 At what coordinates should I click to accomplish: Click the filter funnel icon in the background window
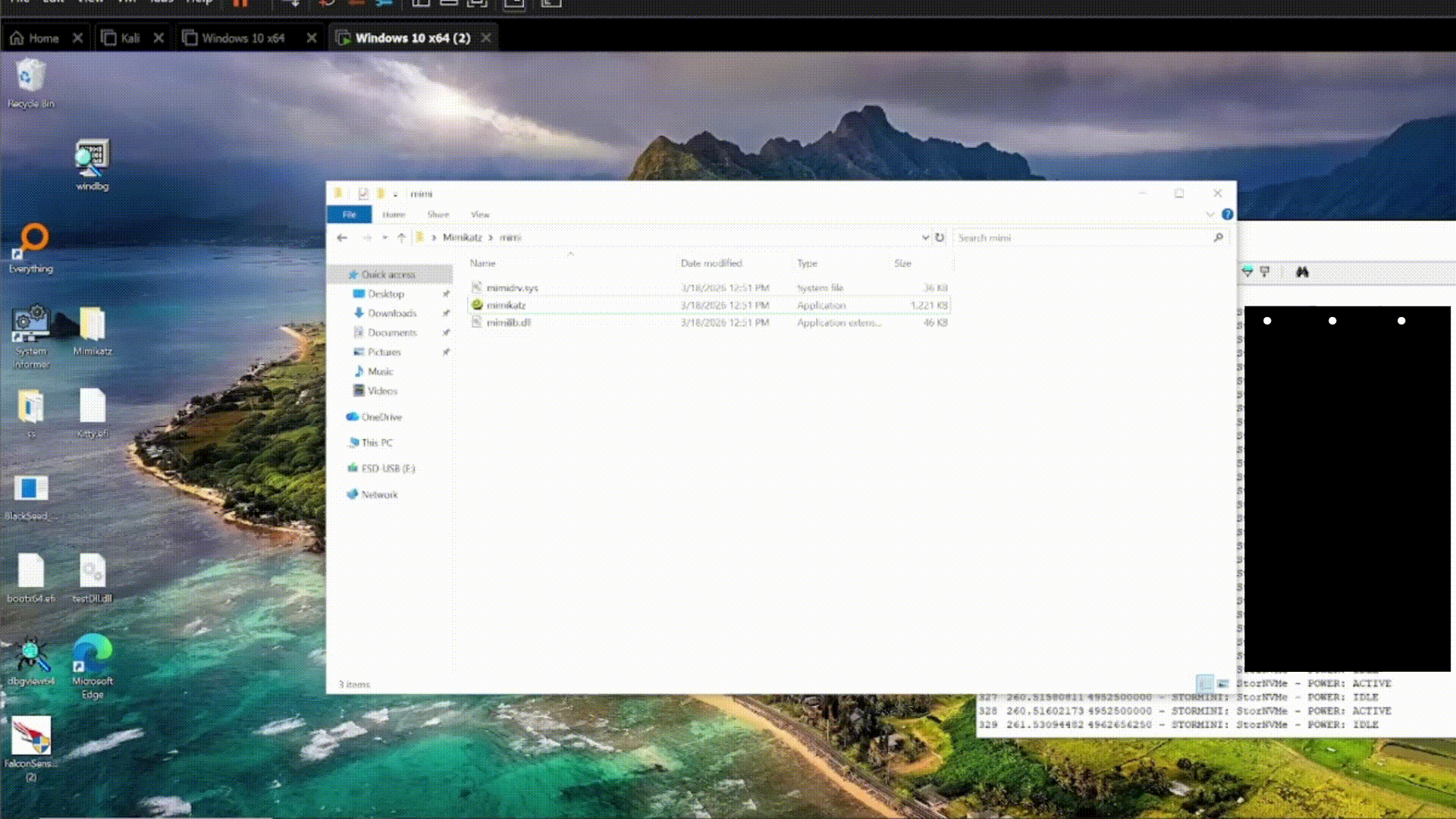(x=1247, y=271)
